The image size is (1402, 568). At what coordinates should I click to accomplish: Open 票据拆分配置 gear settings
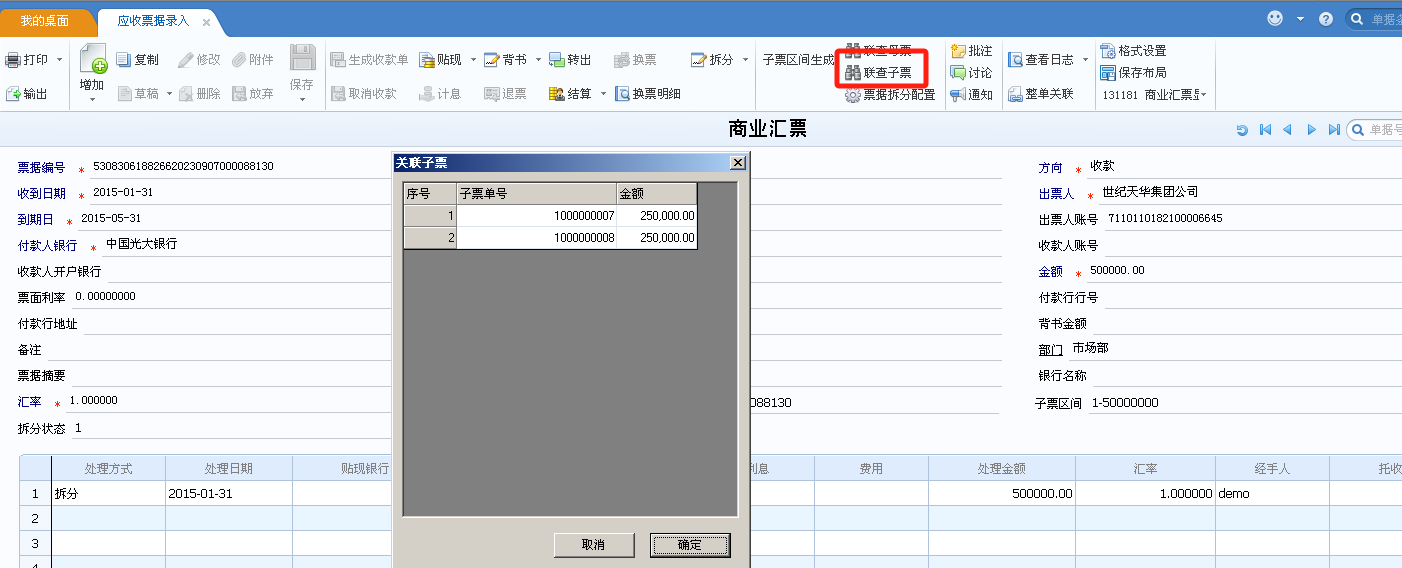coord(853,96)
